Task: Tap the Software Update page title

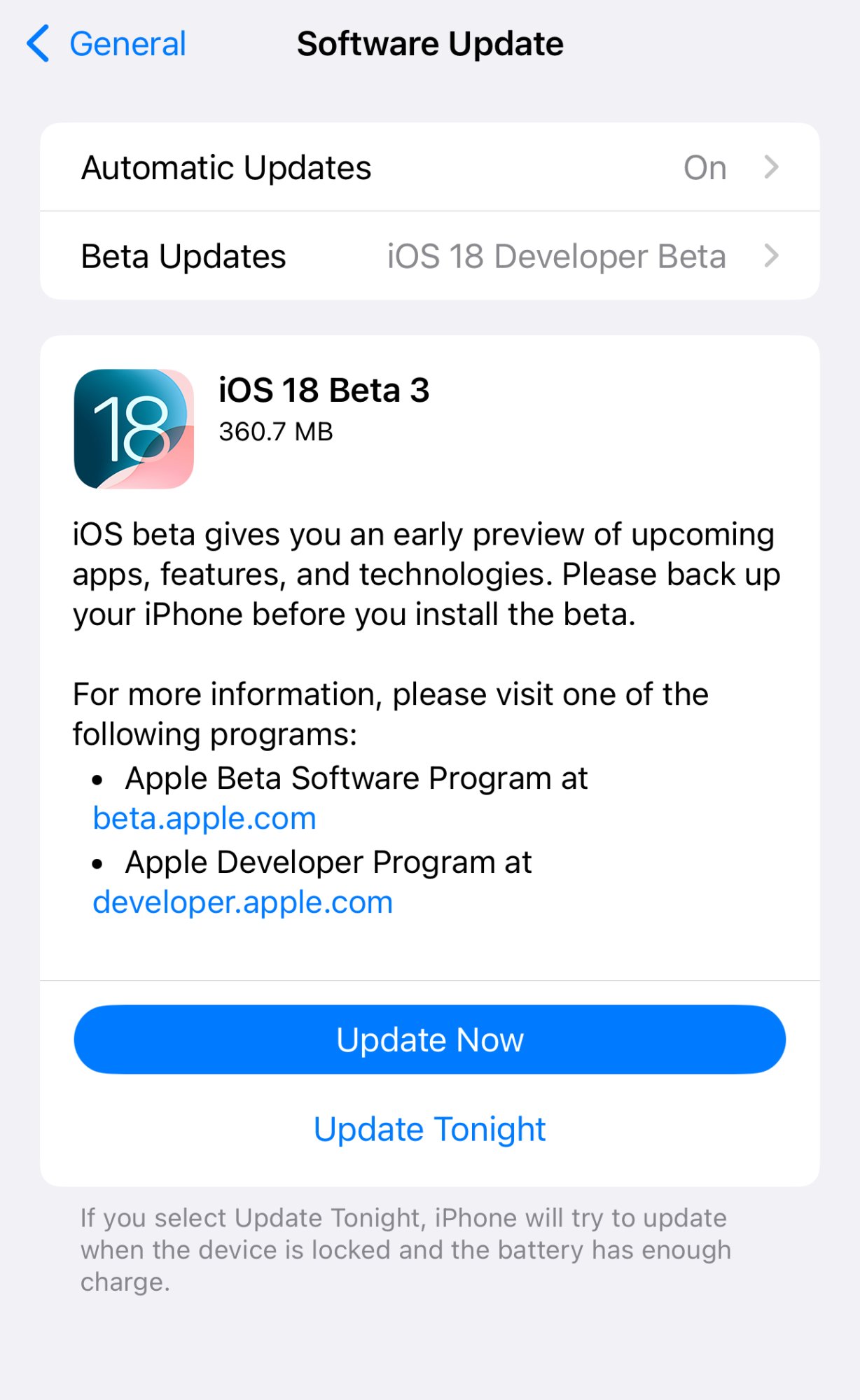Action: coord(430,44)
